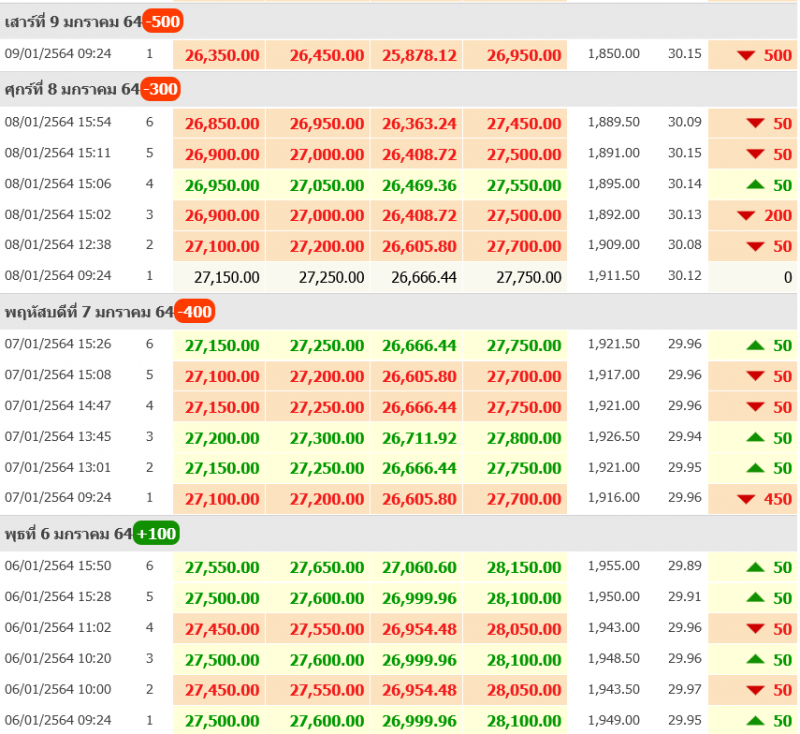Viewport: 800px width, 734px height.
Task: Select the พุธที่ 6 มกราคม 64 date header
Action: click(x=68, y=534)
